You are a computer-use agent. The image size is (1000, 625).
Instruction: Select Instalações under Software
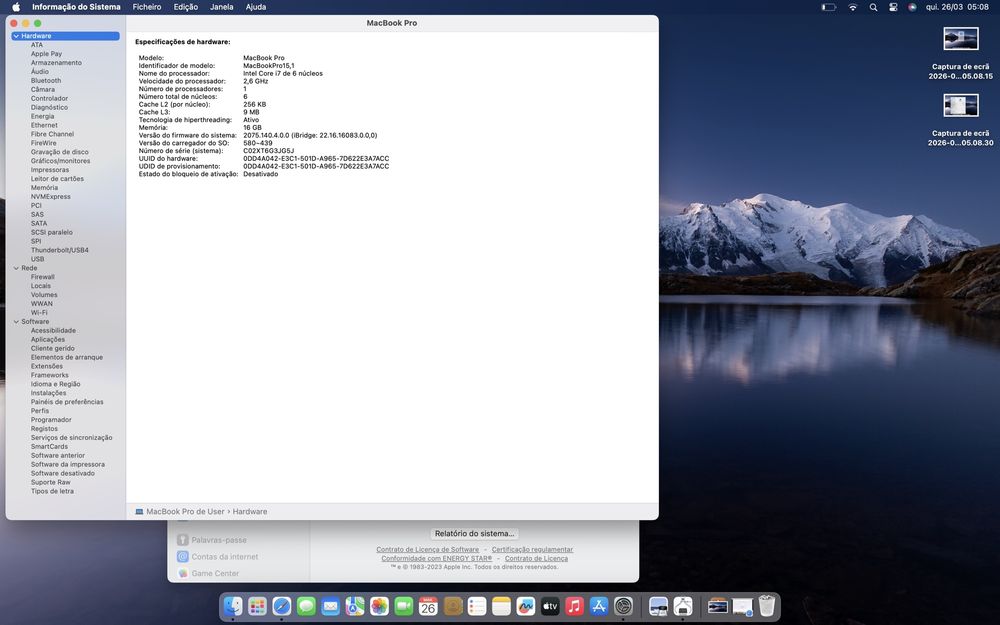point(48,393)
